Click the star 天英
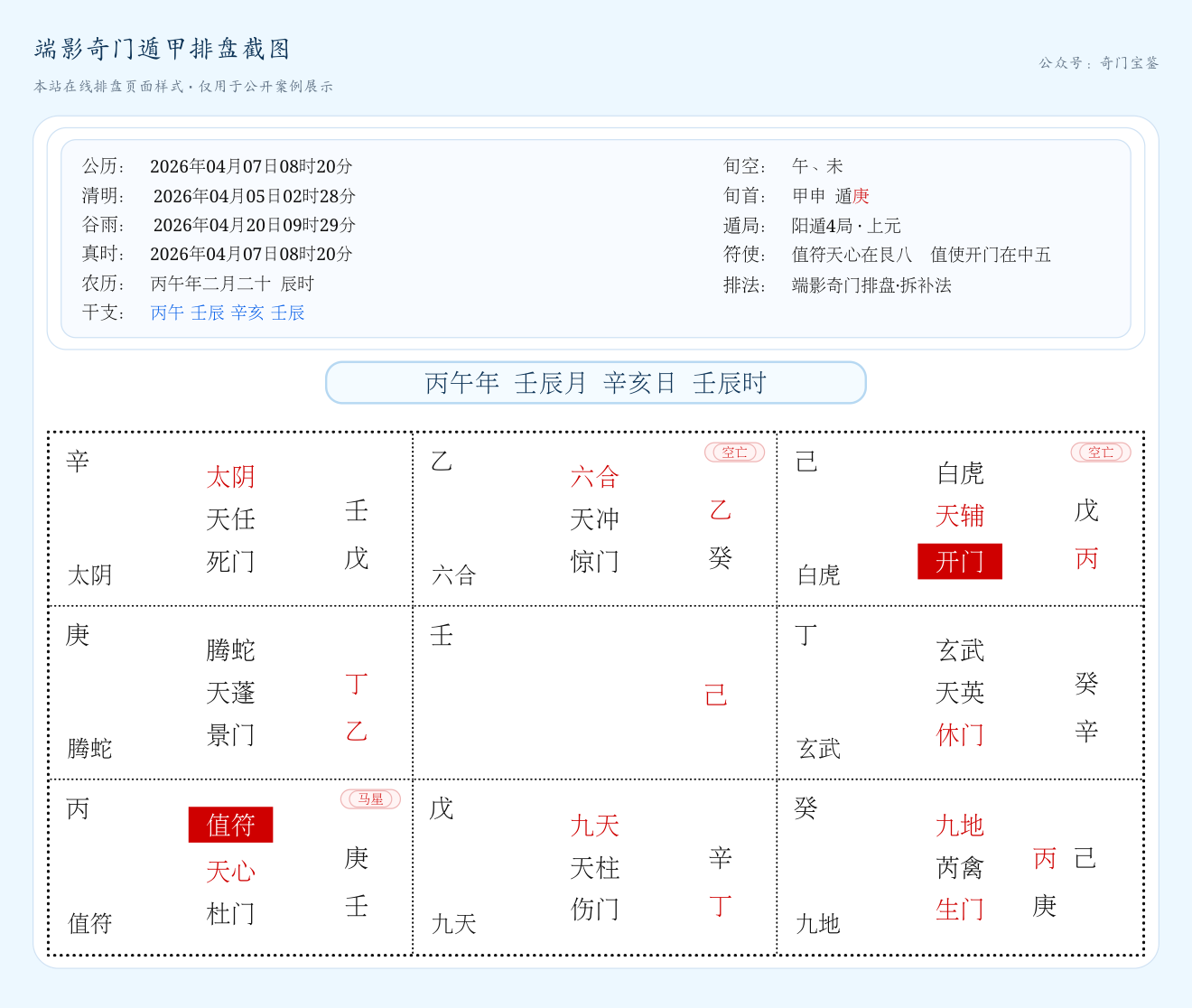 (x=960, y=693)
